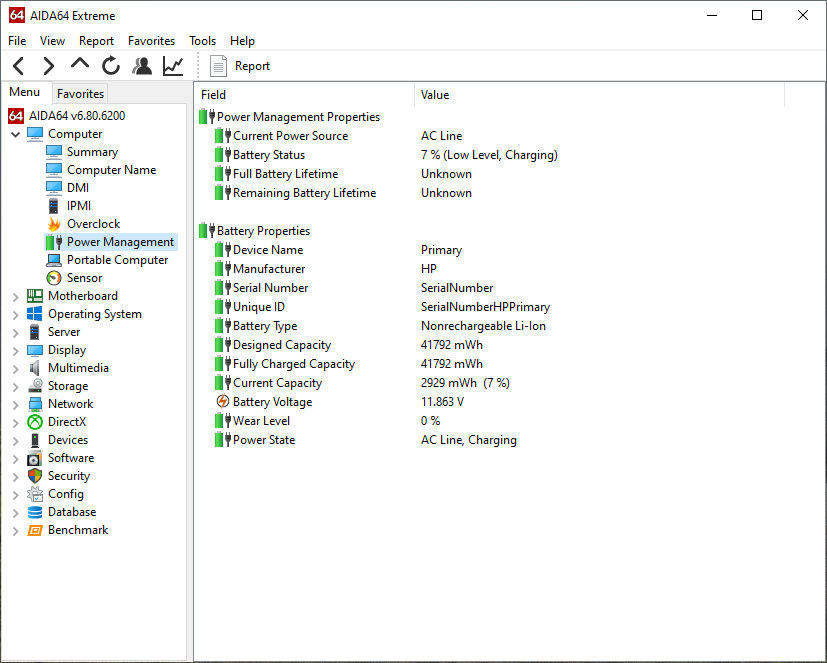
Task: Click the Motherboard chip icon
Action: (35, 296)
